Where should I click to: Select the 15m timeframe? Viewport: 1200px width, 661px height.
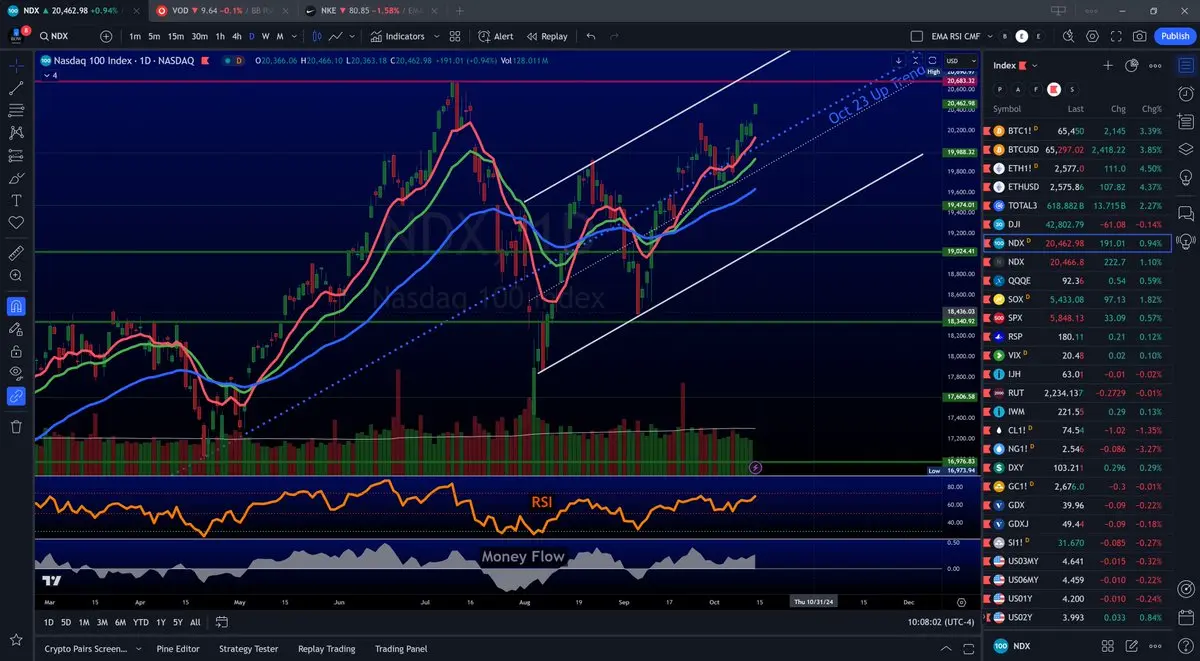[x=175, y=36]
